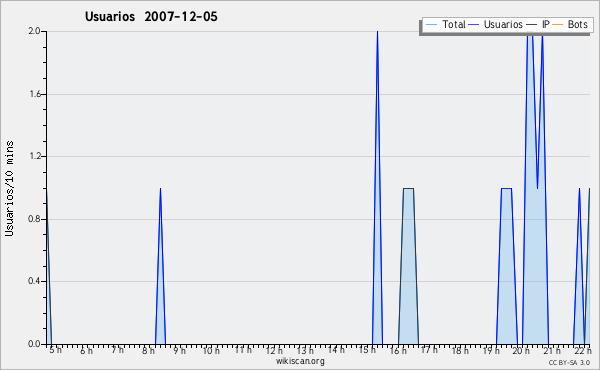The height and width of the screenshot is (370, 600).
Task: Click the '14 h' x-axis label
Action: click(336, 350)
